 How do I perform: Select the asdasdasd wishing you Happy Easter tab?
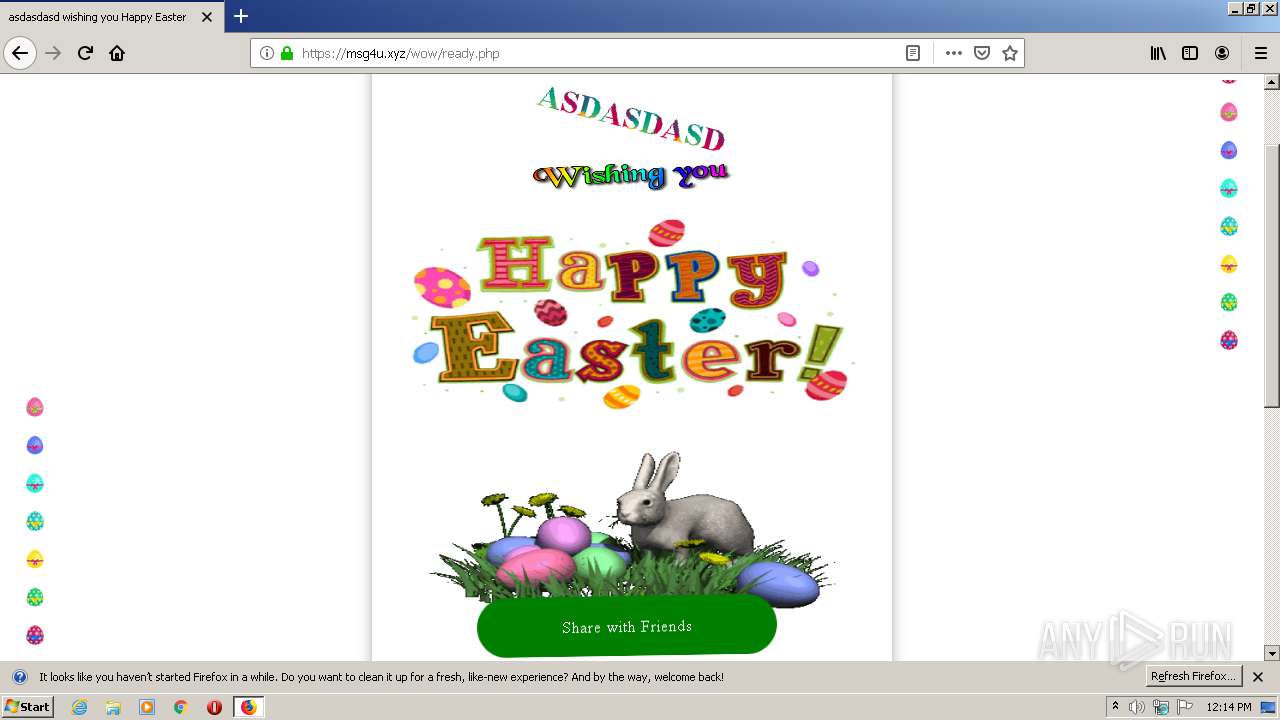(x=111, y=17)
